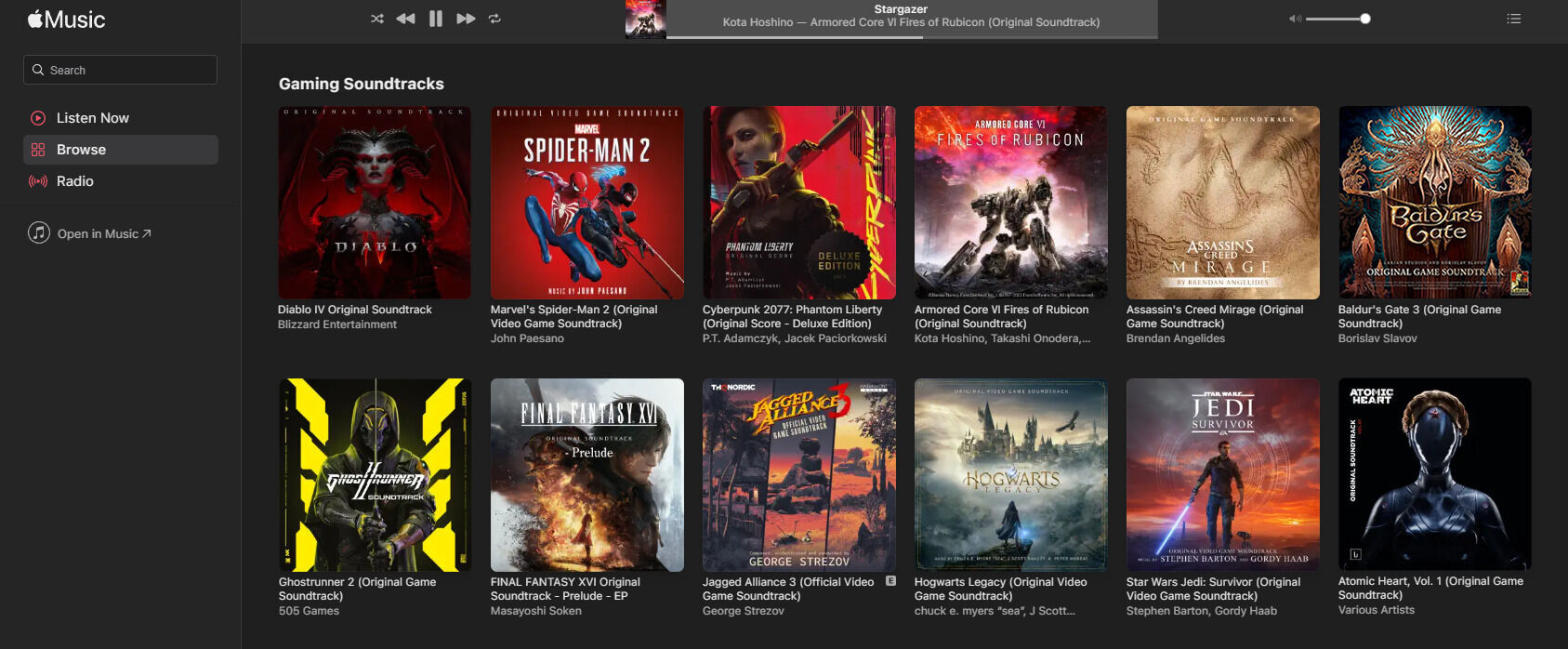
Task: Open the Radio section
Action: pyautogui.click(x=74, y=181)
